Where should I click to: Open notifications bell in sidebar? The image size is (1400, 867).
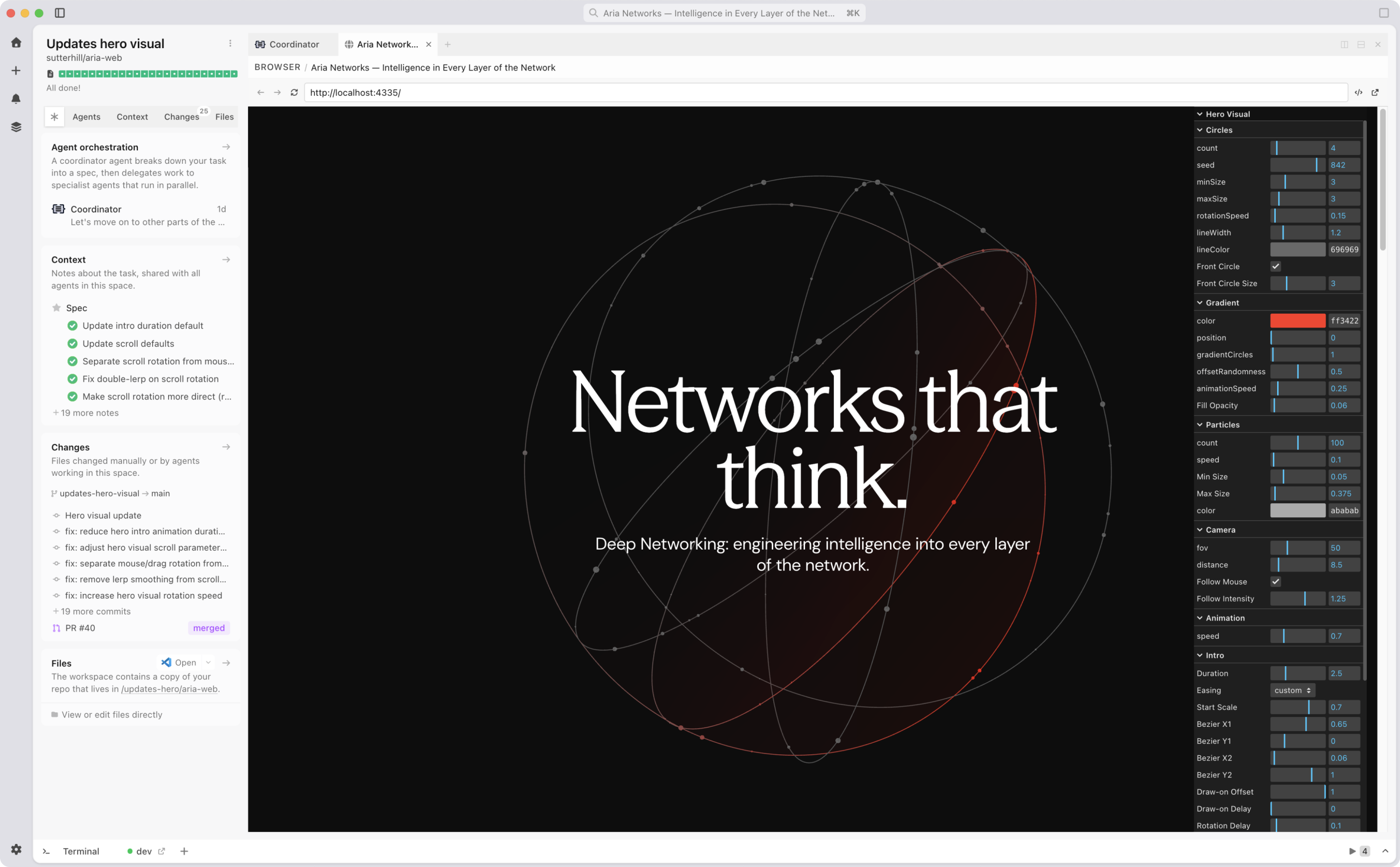pyautogui.click(x=16, y=99)
